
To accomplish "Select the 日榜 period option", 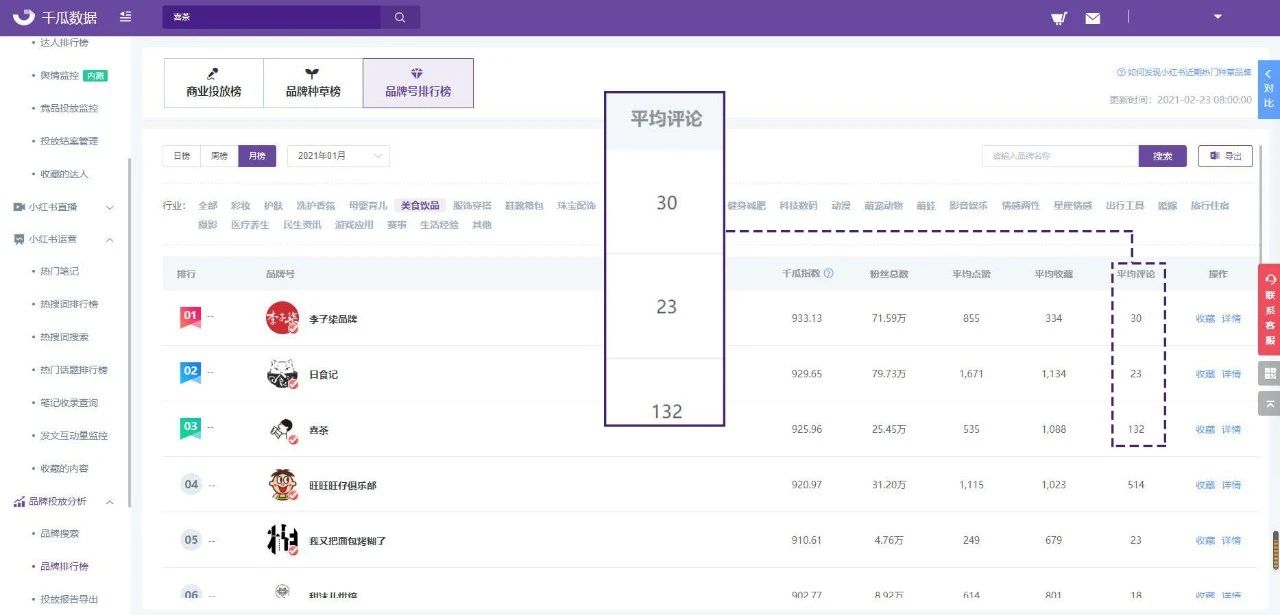I will coord(181,156).
